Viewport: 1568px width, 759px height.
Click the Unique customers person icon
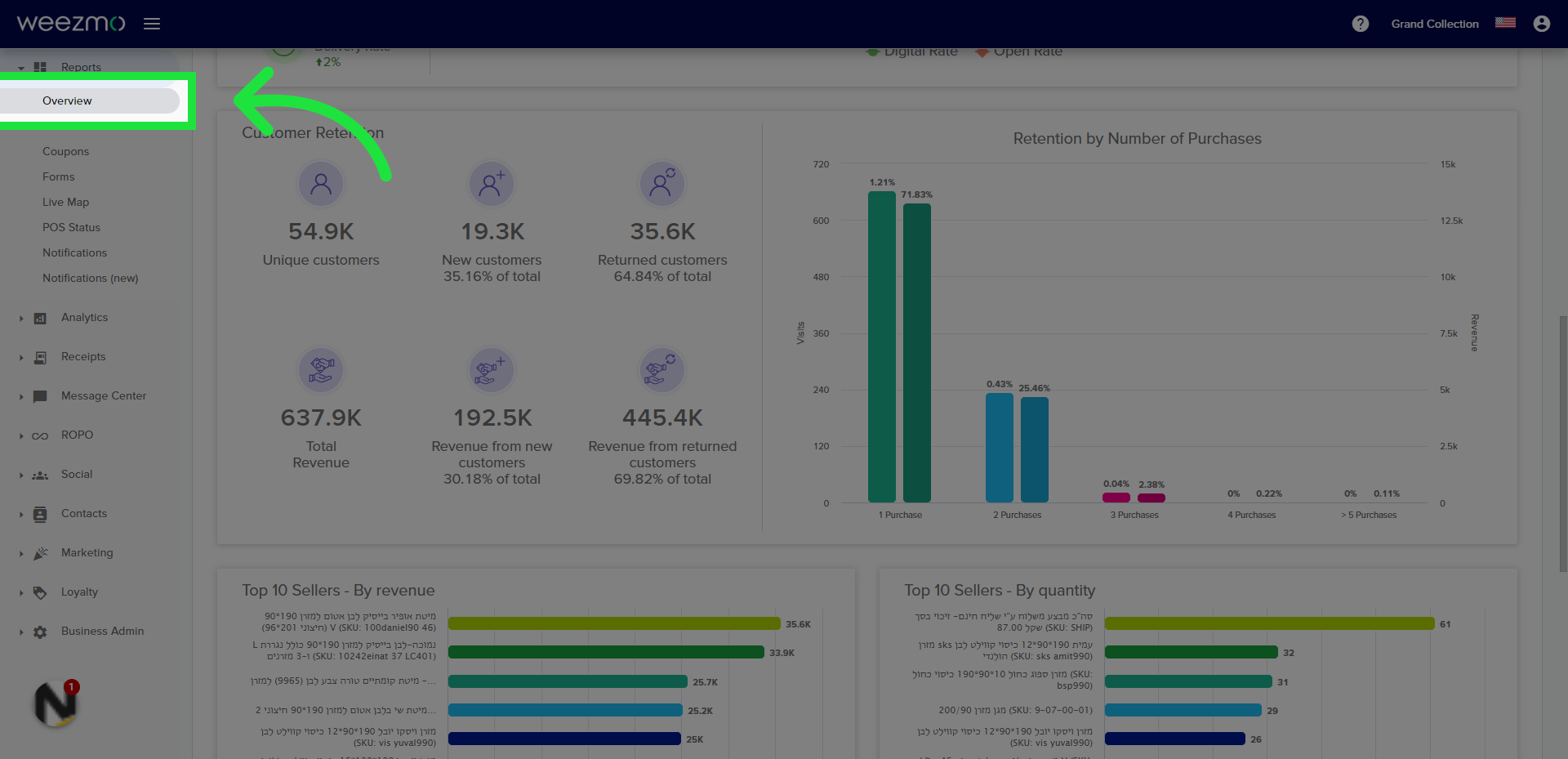(x=321, y=184)
